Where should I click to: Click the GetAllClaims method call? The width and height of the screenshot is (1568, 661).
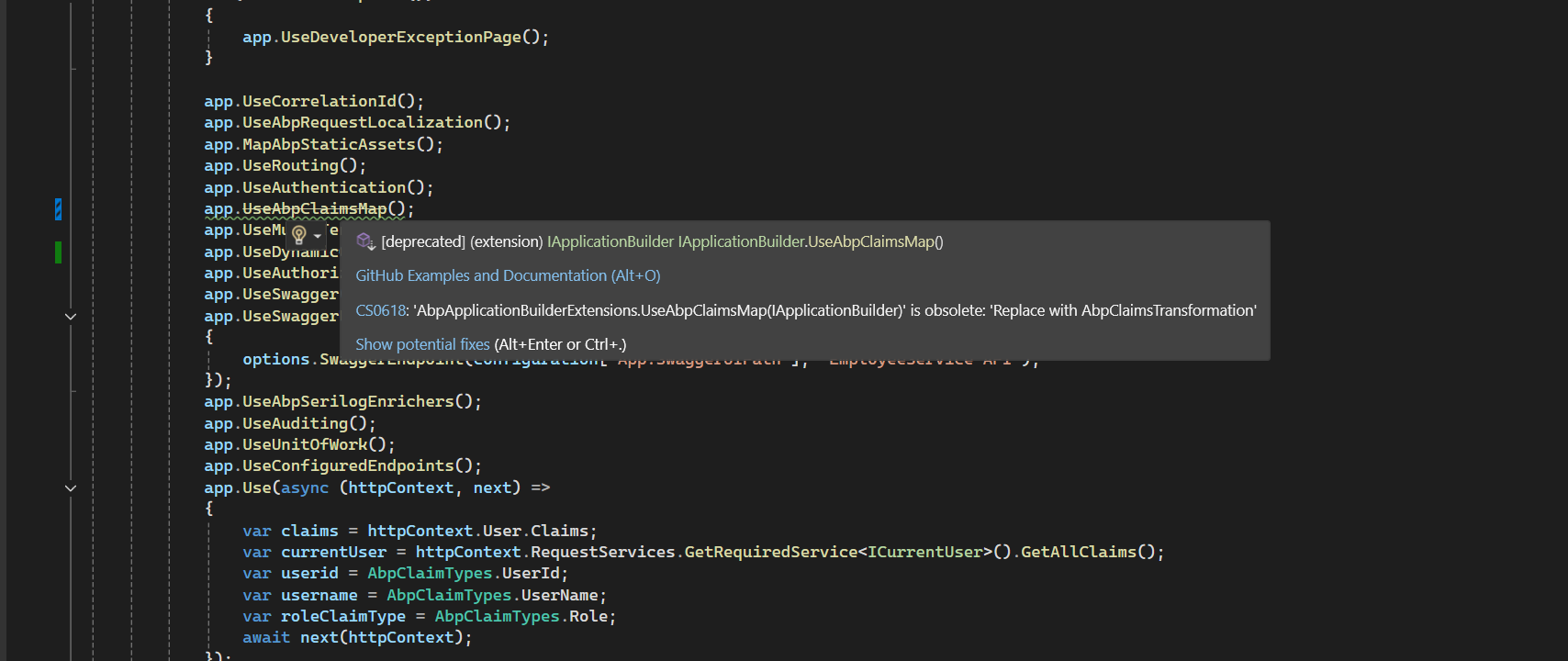click(x=1078, y=552)
